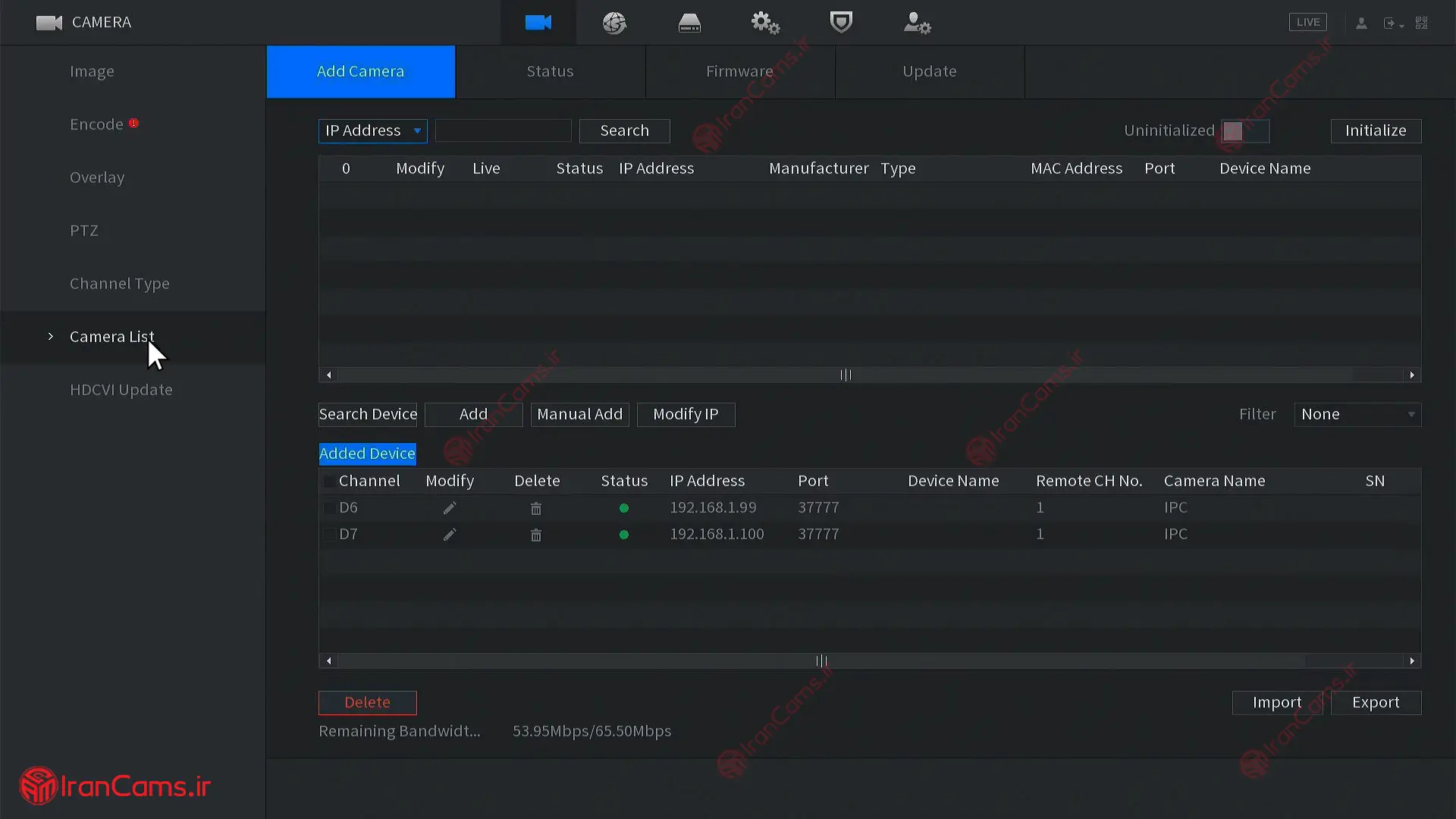The width and height of the screenshot is (1456, 819).
Task: Open the Overlay menu item
Action: click(133, 177)
